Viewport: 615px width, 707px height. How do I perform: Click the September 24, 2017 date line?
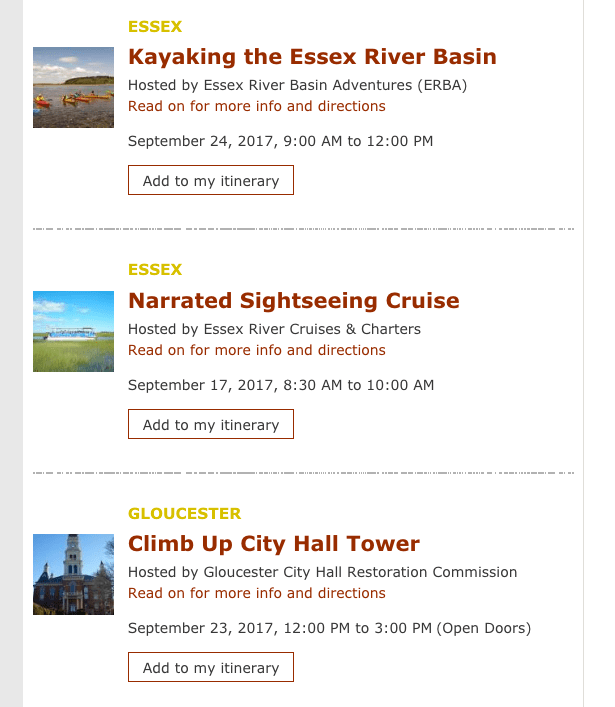coord(280,141)
